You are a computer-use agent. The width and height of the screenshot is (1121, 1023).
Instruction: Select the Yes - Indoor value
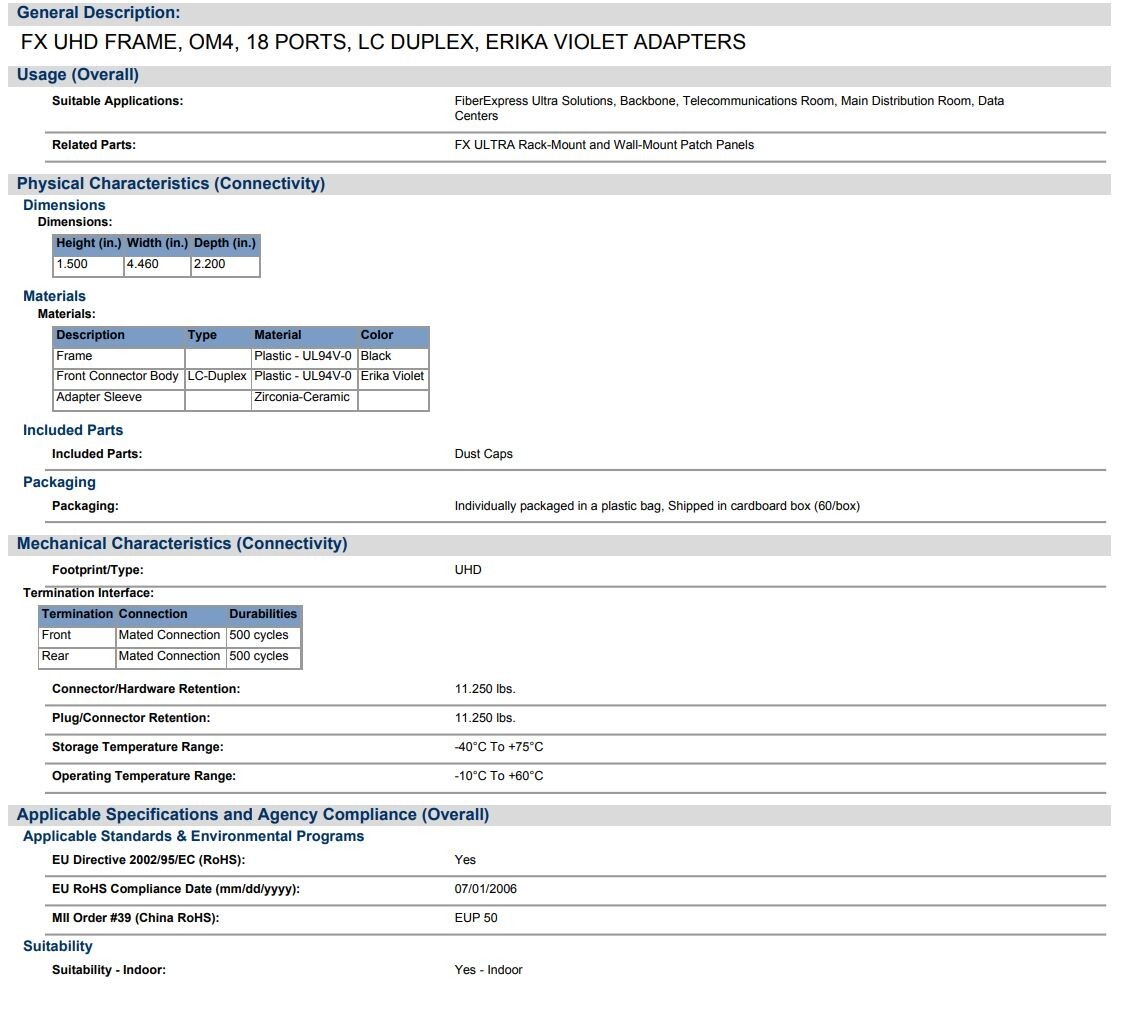[488, 971]
